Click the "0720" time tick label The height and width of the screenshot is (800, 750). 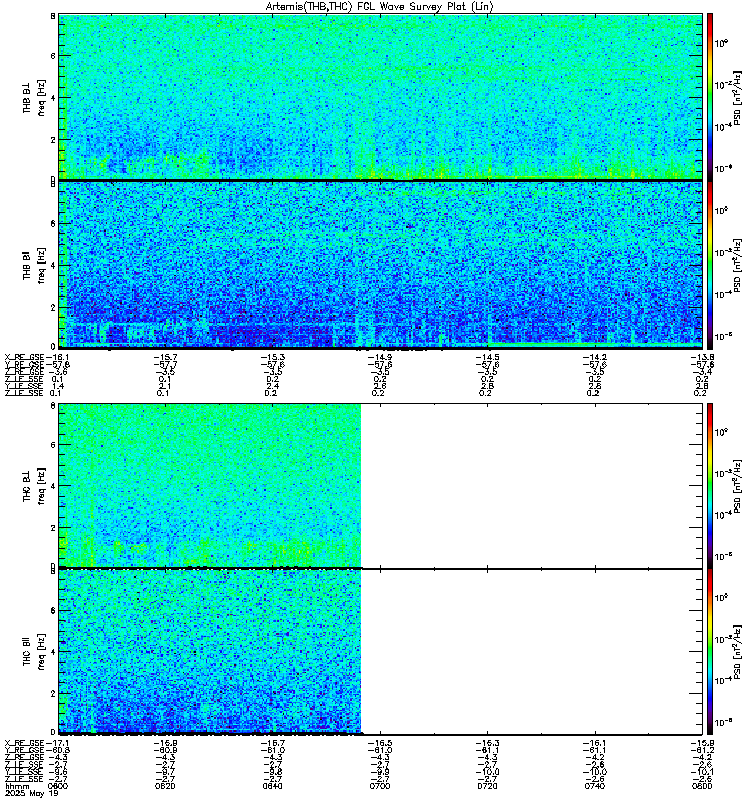[x=487, y=786]
